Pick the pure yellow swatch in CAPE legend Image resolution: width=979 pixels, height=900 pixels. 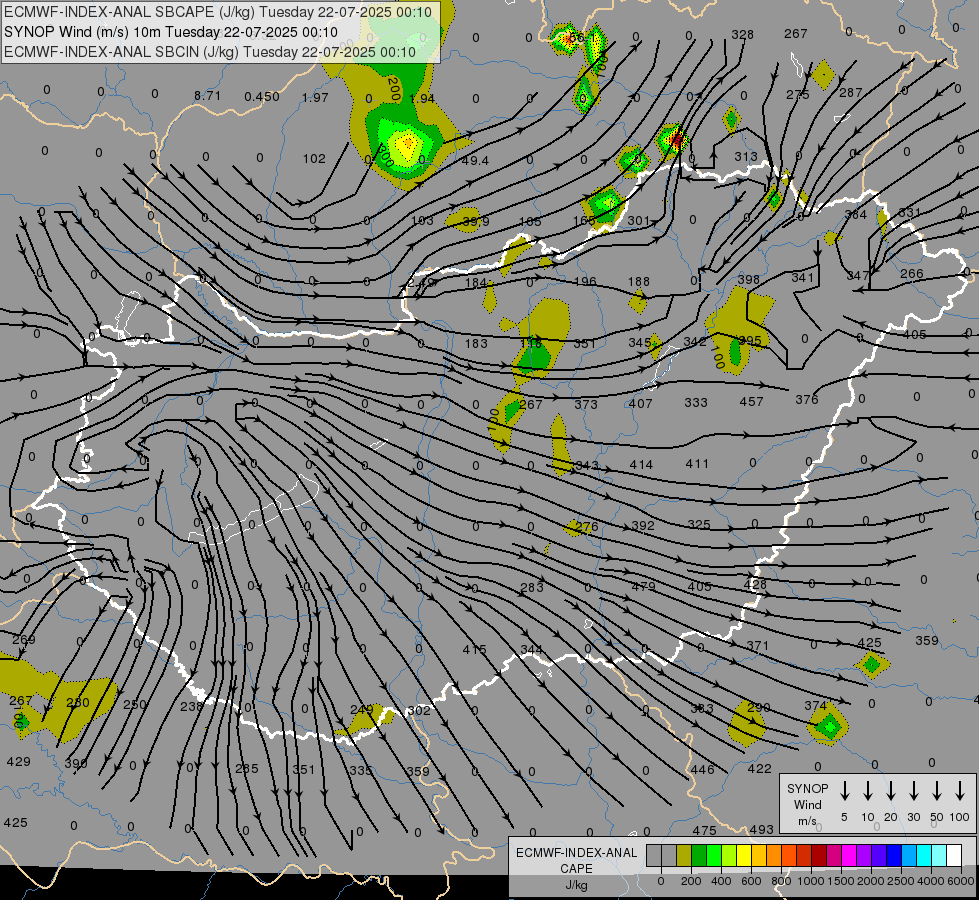[744, 856]
